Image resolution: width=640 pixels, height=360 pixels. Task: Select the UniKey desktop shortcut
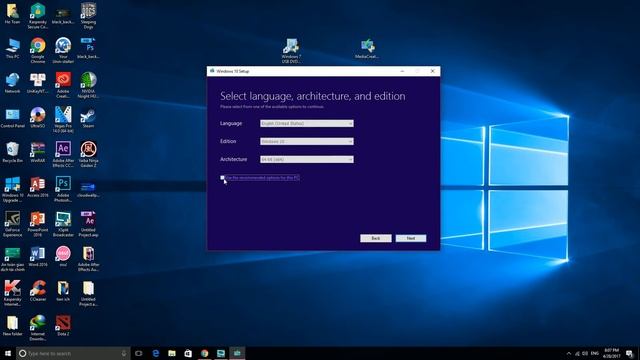coord(38,83)
